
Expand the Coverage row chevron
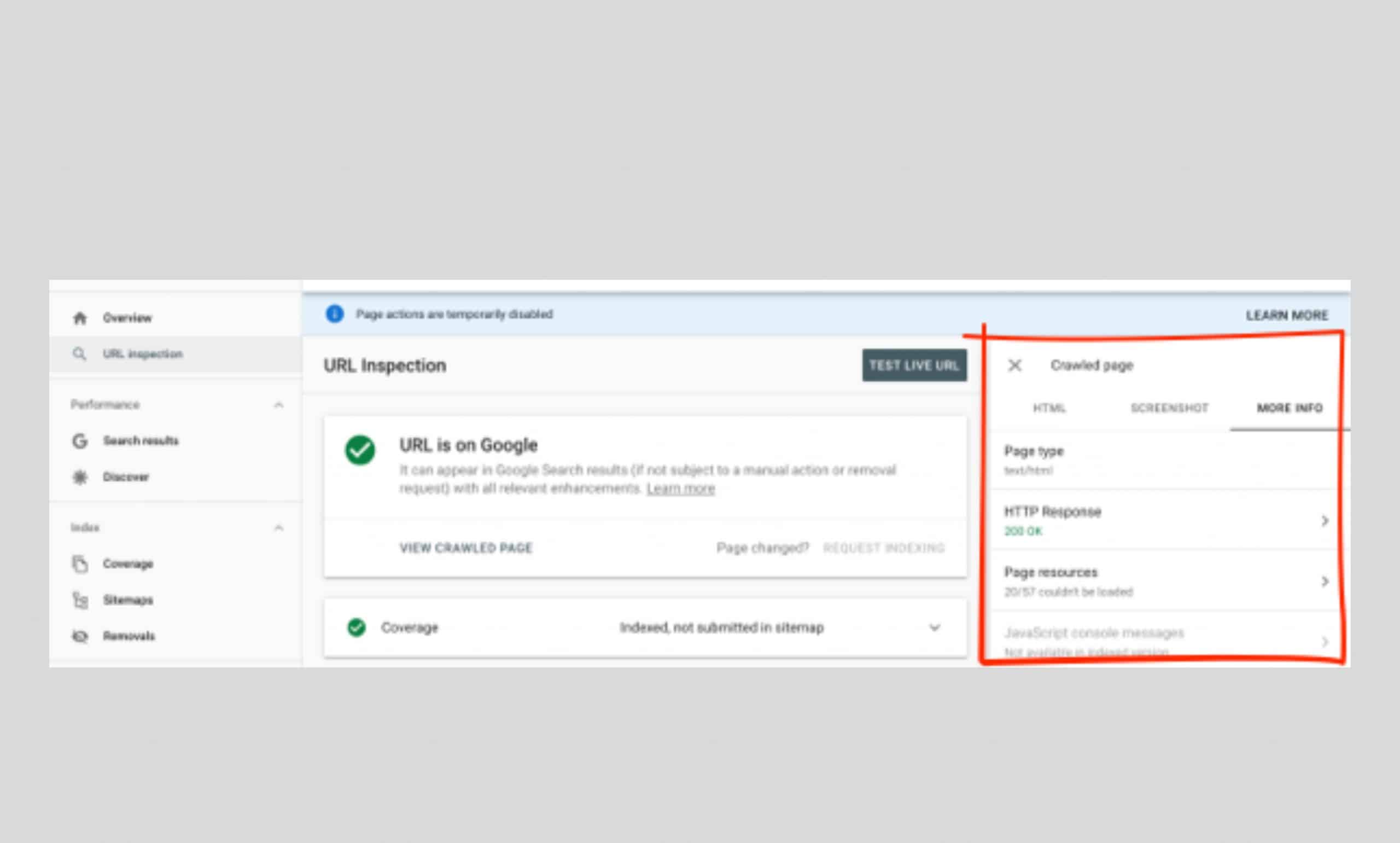pos(934,627)
